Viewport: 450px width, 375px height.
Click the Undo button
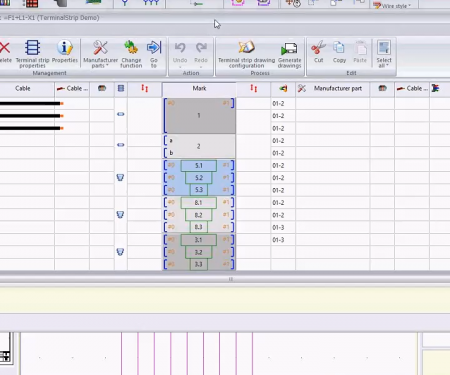point(180,52)
